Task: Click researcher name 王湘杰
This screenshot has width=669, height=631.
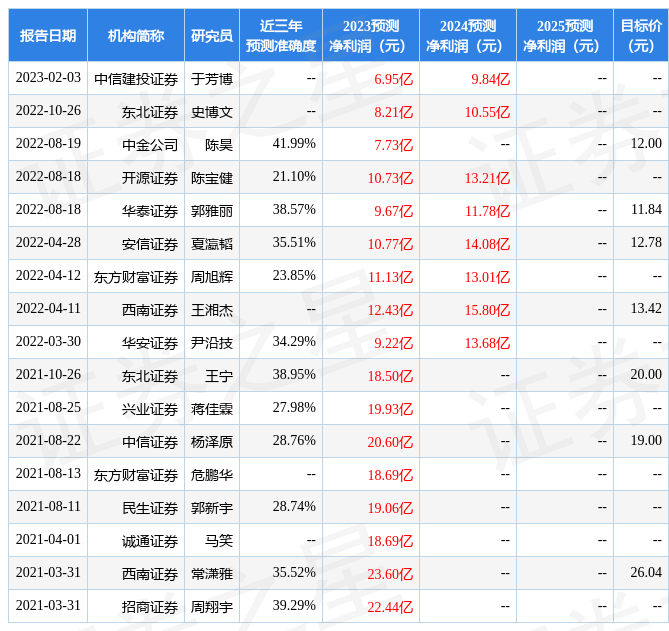Action: [x=212, y=310]
